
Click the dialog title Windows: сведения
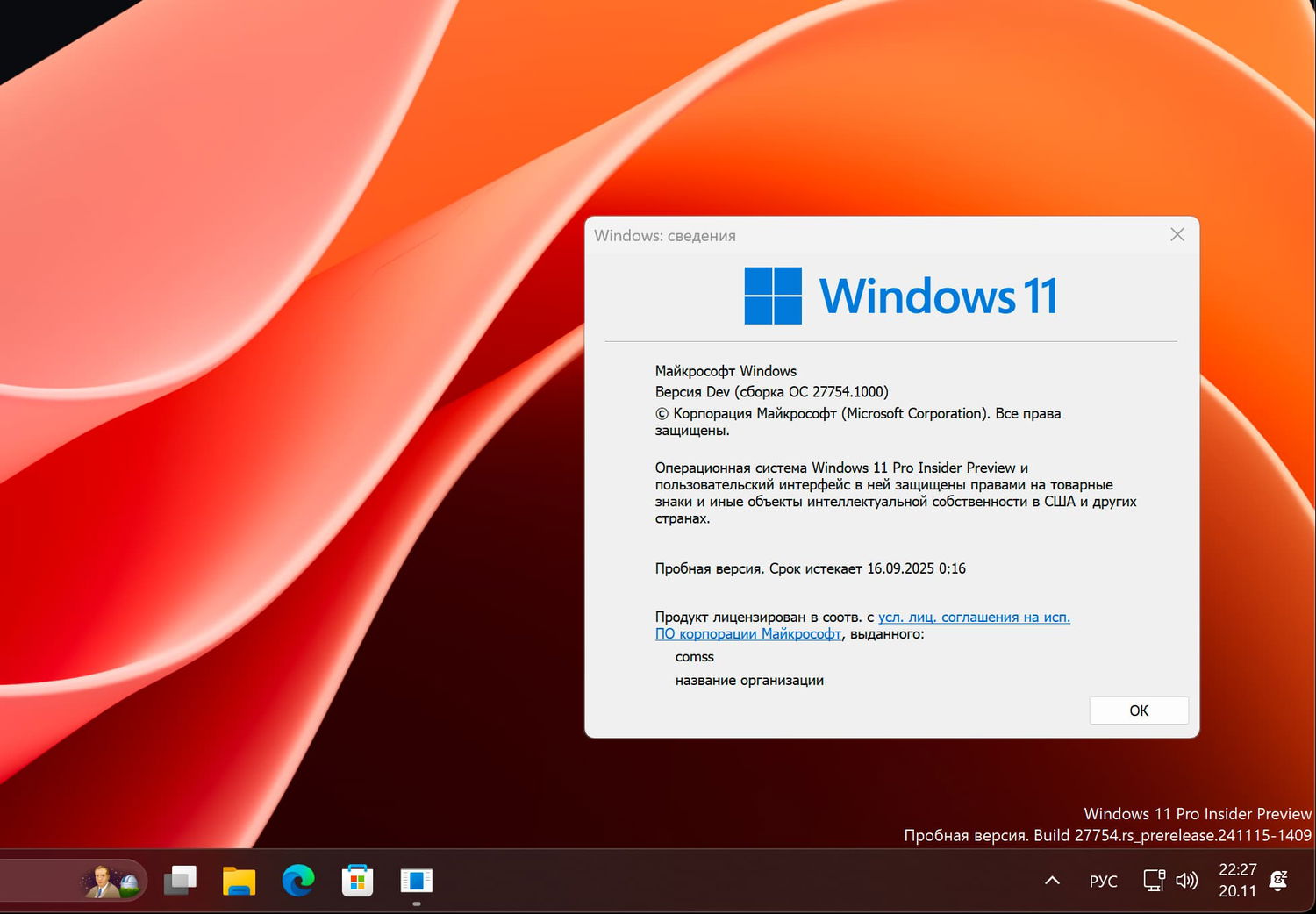coord(665,235)
